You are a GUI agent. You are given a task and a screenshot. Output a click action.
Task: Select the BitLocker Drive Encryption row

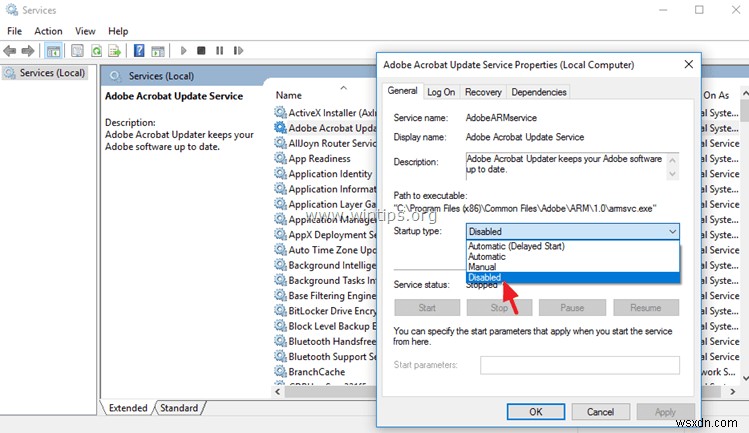[x=325, y=311]
